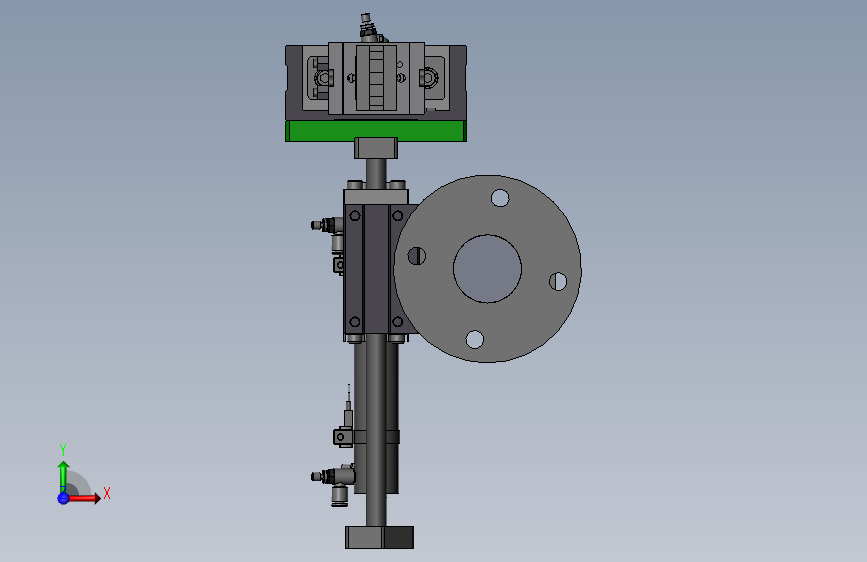Select the green mounting plate on the model

point(376,131)
